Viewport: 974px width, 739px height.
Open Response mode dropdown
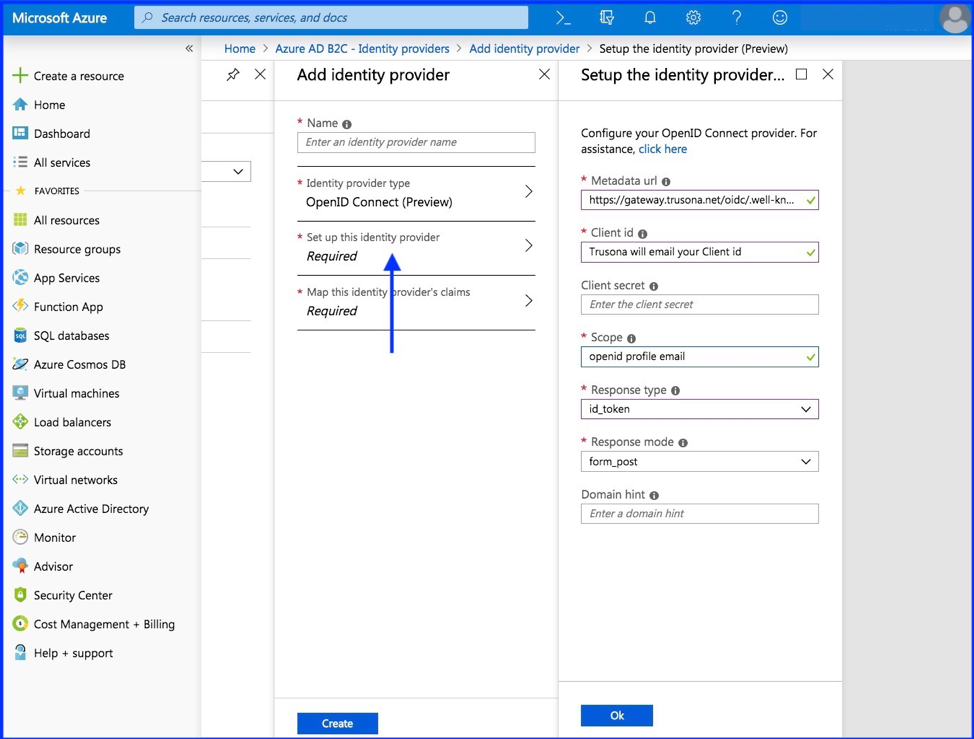(x=699, y=461)
